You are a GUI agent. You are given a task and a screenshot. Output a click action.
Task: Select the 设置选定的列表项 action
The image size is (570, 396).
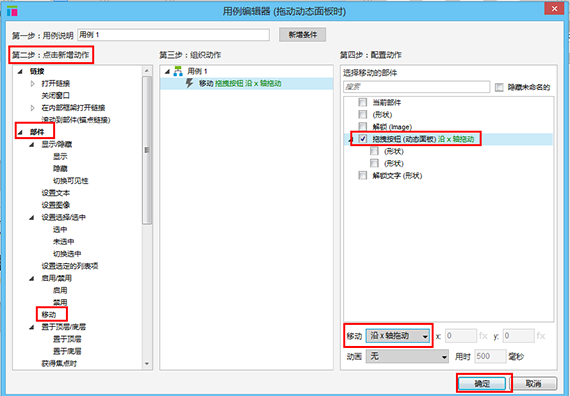(70, 266)
